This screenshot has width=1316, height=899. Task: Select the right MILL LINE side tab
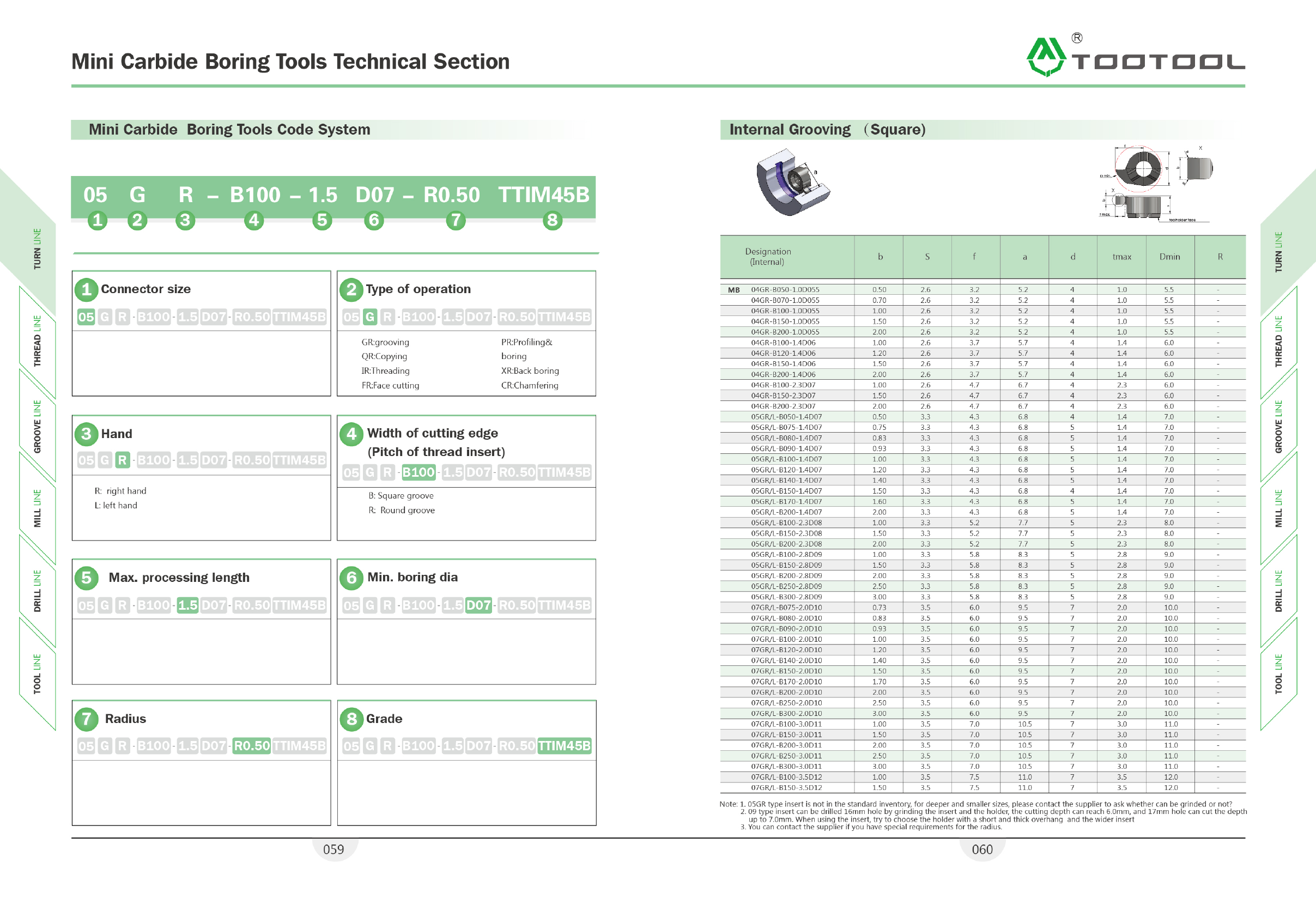(x=1278, y=508)
